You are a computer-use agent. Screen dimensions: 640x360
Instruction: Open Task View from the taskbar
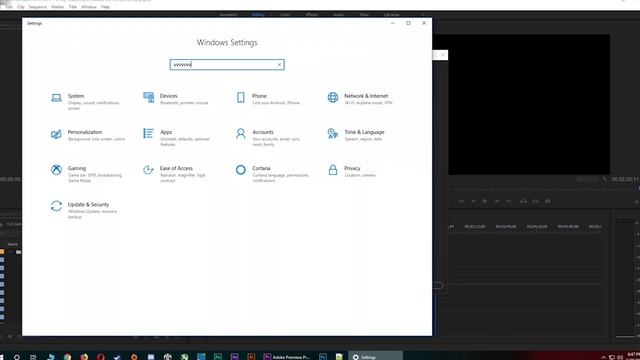[x=33, y=357]
